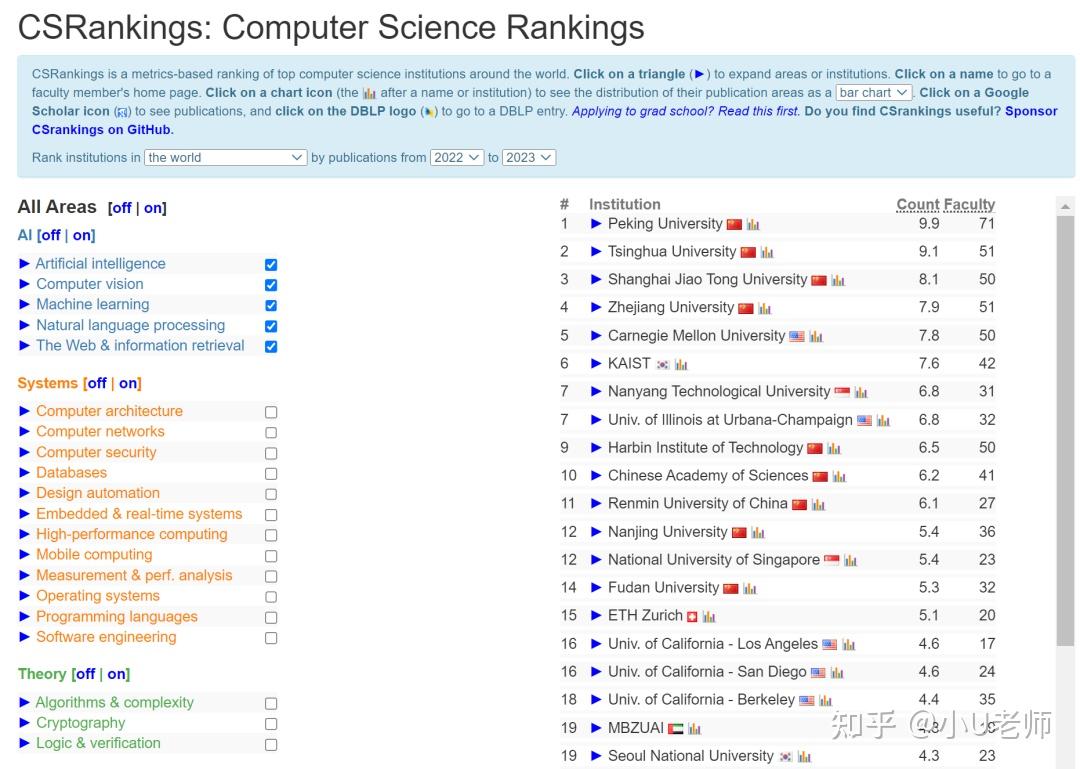Expand Algorithms & complexity area triangle
Screen dimensions: 1080x769
[24, 703]
